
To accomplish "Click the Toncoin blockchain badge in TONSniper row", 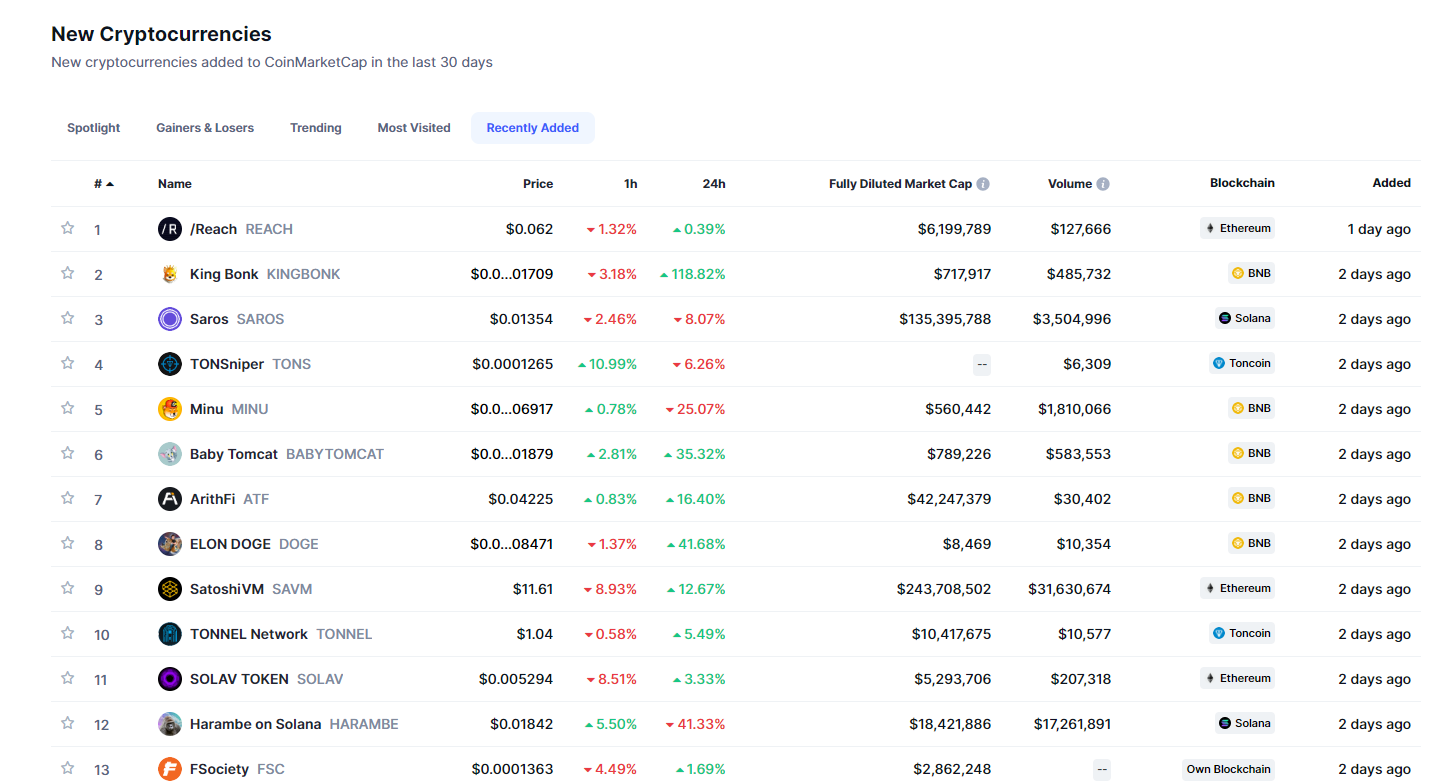I will point(1242,363).
